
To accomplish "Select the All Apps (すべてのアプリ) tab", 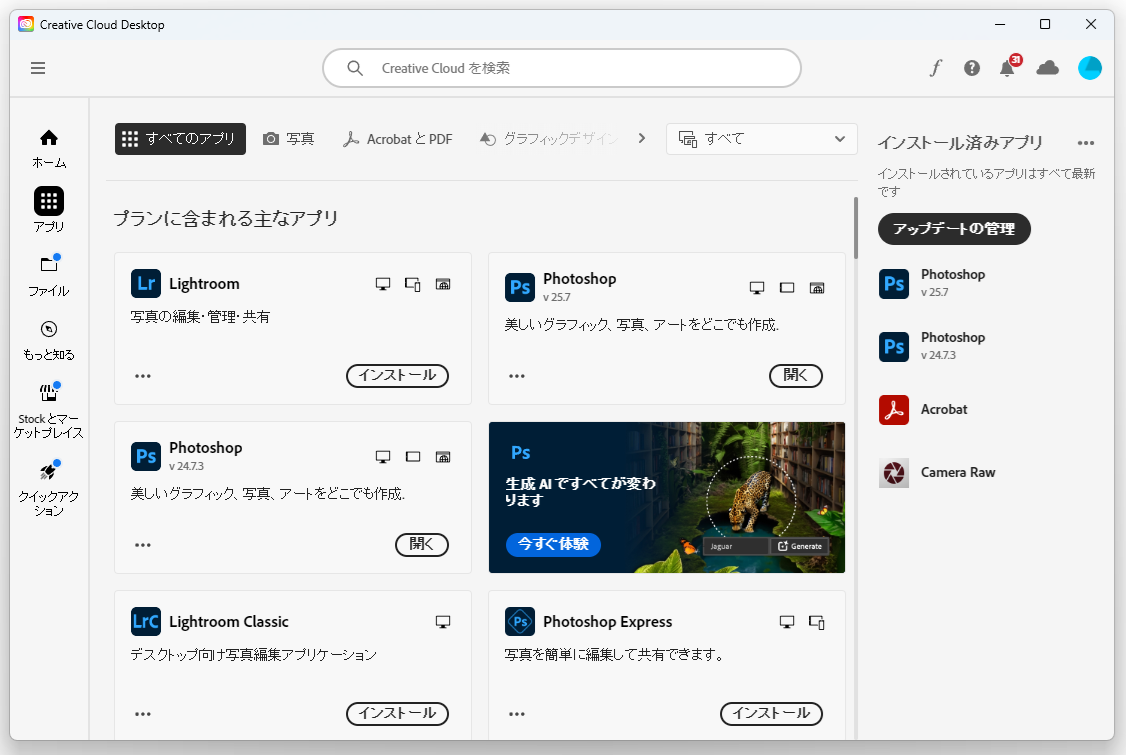I will pos(180,139).
